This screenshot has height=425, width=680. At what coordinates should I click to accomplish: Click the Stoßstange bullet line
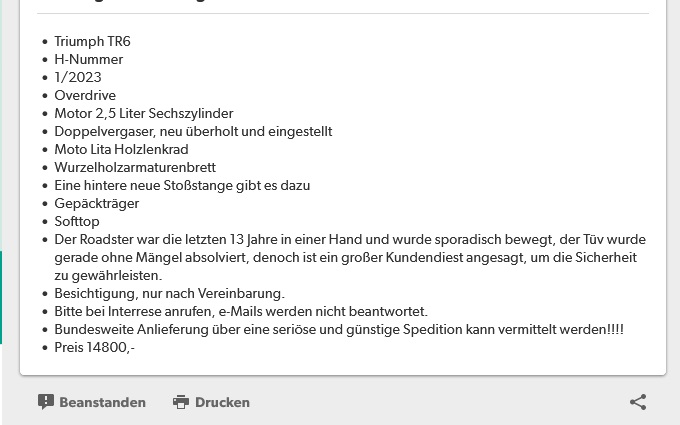click(182, 186)
